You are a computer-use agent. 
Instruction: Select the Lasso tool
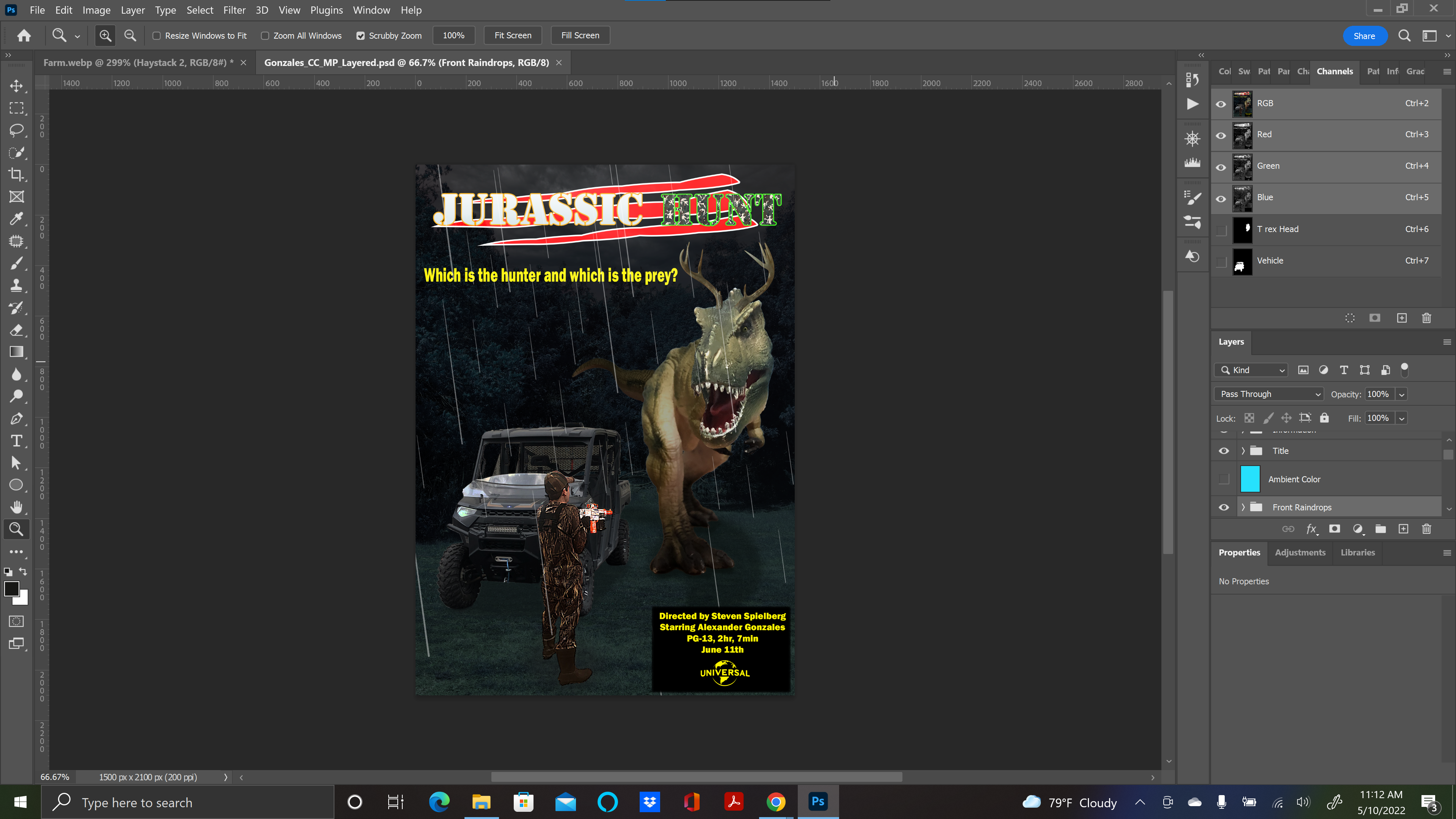click(x=16, y=130)
